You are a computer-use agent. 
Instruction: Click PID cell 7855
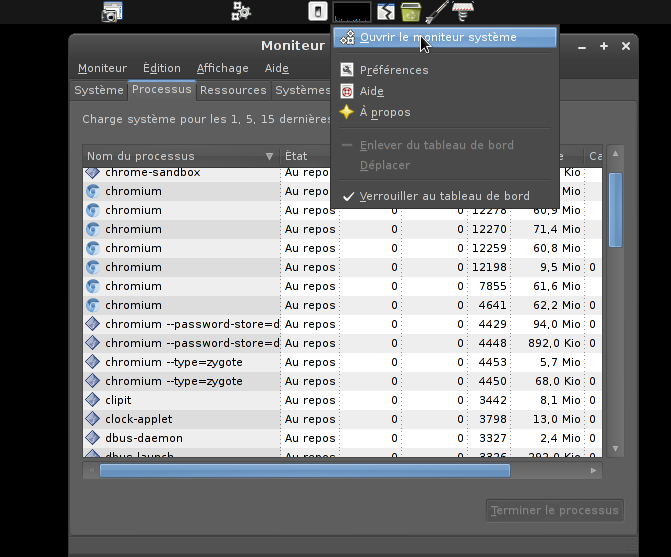(493, 286)
